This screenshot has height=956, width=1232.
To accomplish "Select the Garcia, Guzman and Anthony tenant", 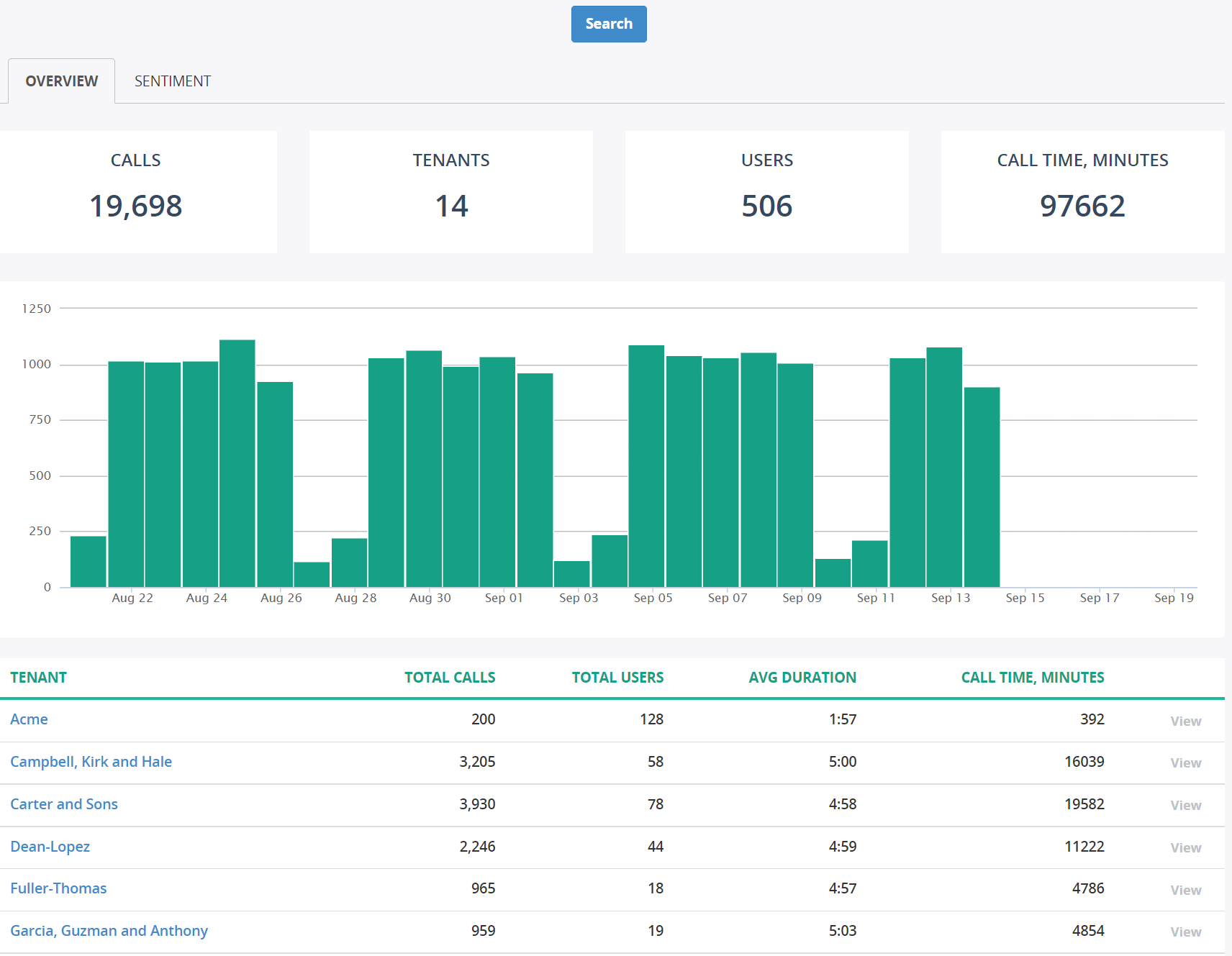I will (x=109, y=931).
